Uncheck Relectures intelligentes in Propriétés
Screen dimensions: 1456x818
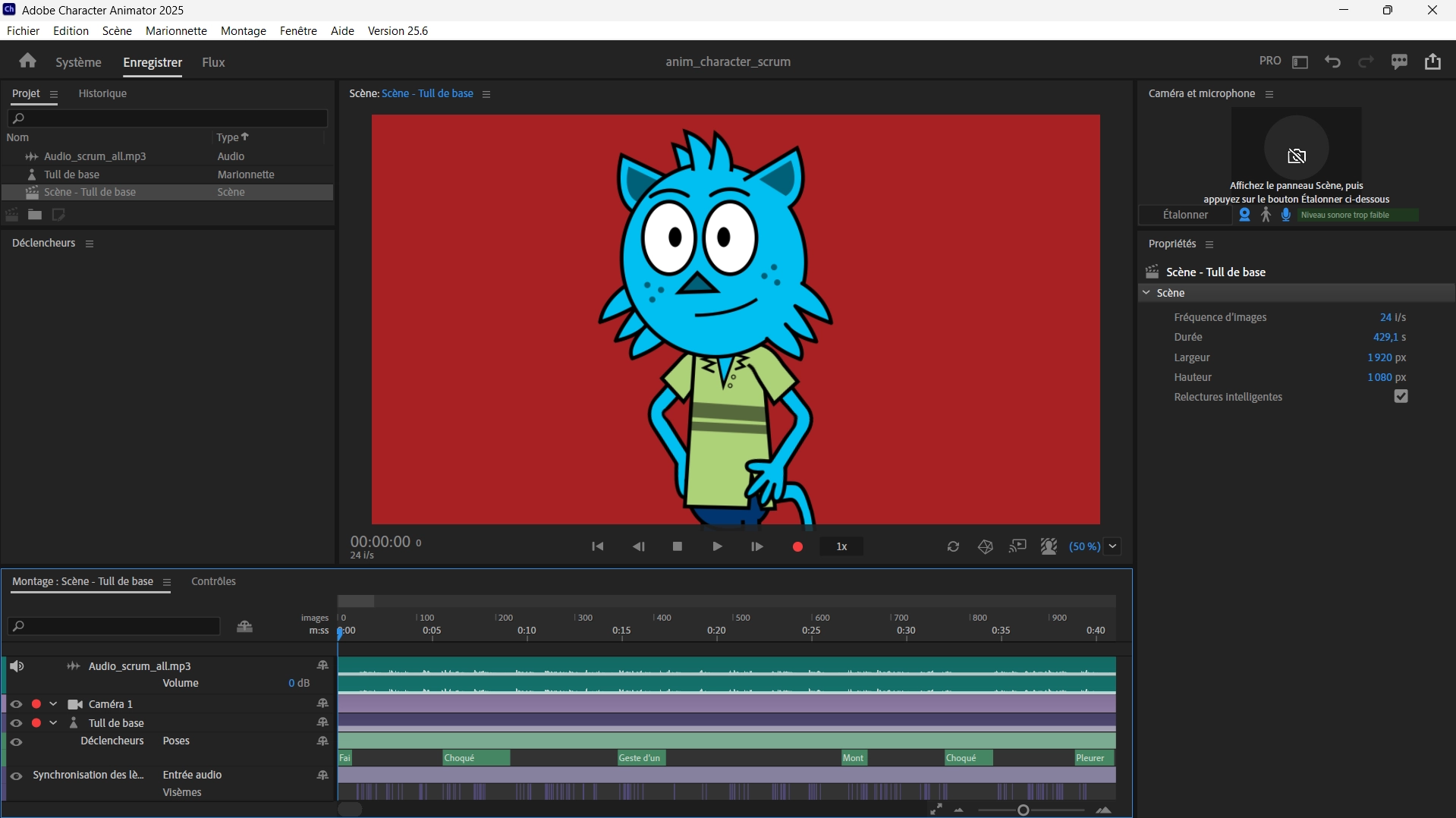(1401, 396)
